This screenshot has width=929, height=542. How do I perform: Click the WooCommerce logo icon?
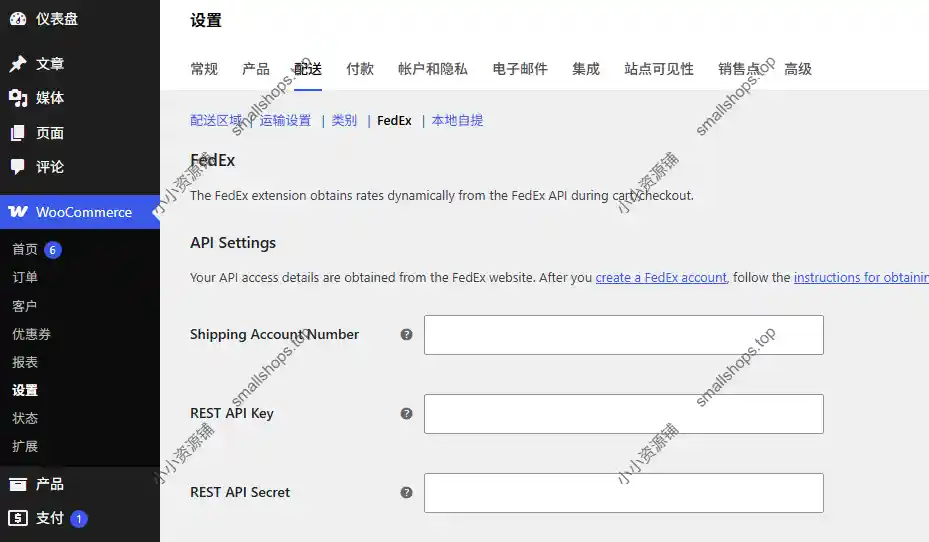(18, 211)
